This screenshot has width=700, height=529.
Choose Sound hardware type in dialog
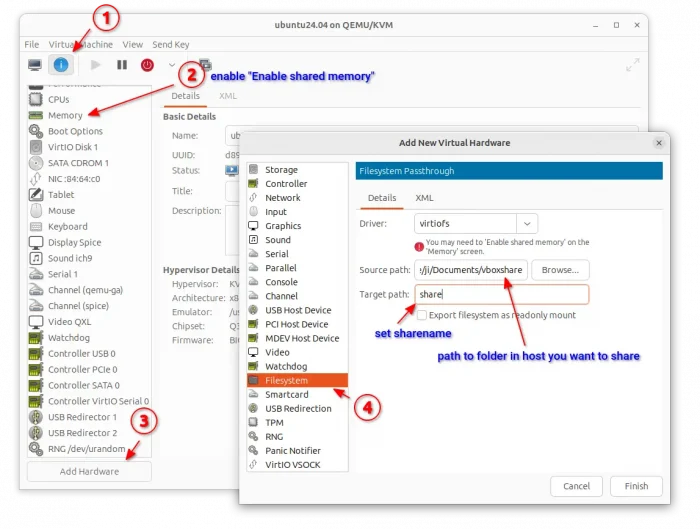click(x=297, y=240)
